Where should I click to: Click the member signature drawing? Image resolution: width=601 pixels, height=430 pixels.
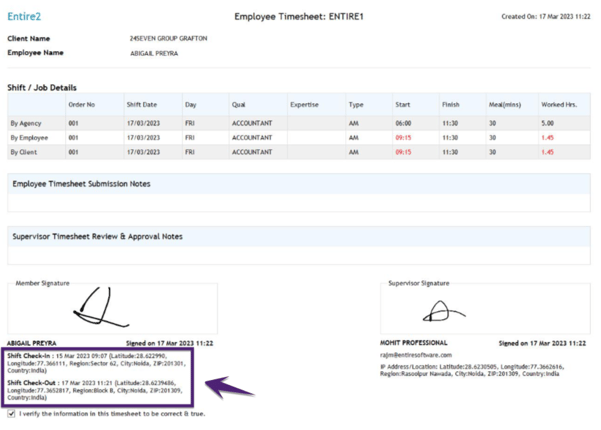[99, 308]
